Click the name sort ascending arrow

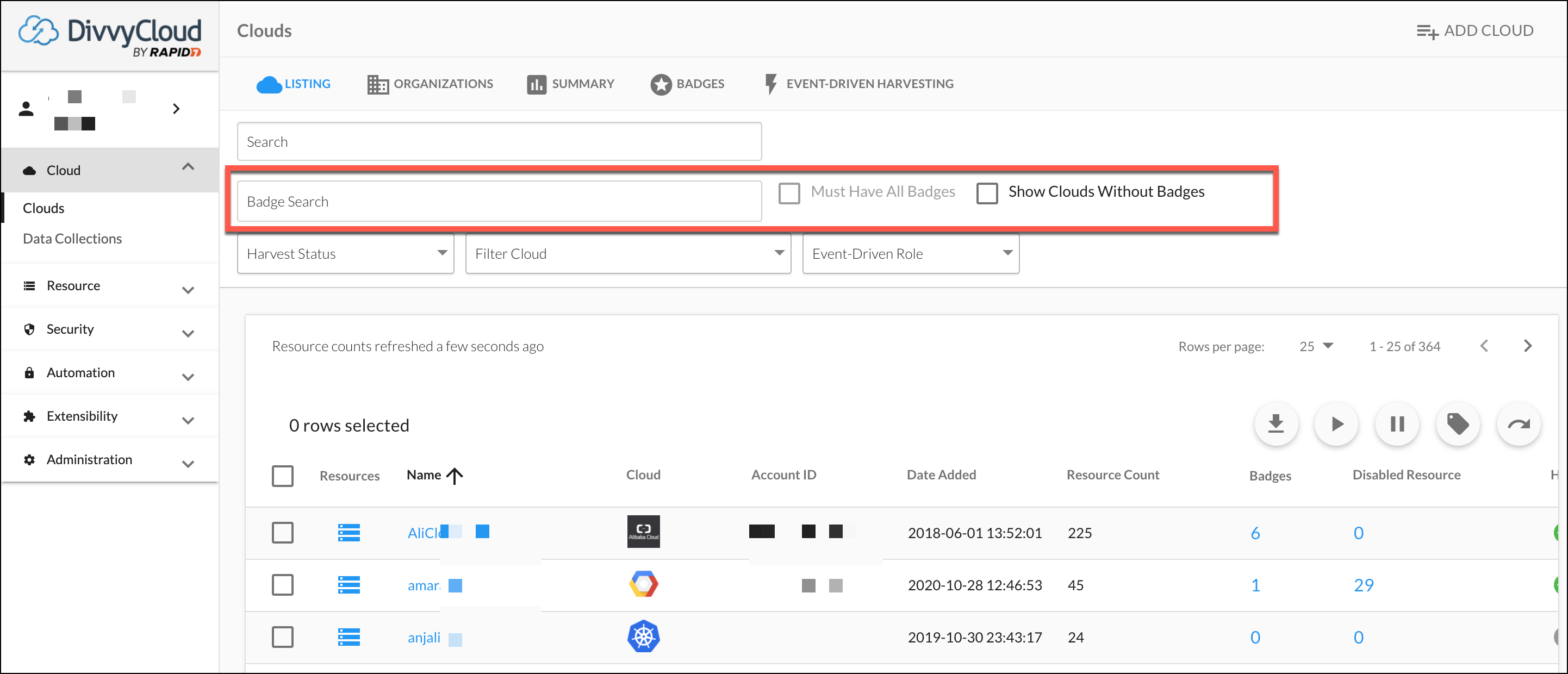click(x=455, y=476)
